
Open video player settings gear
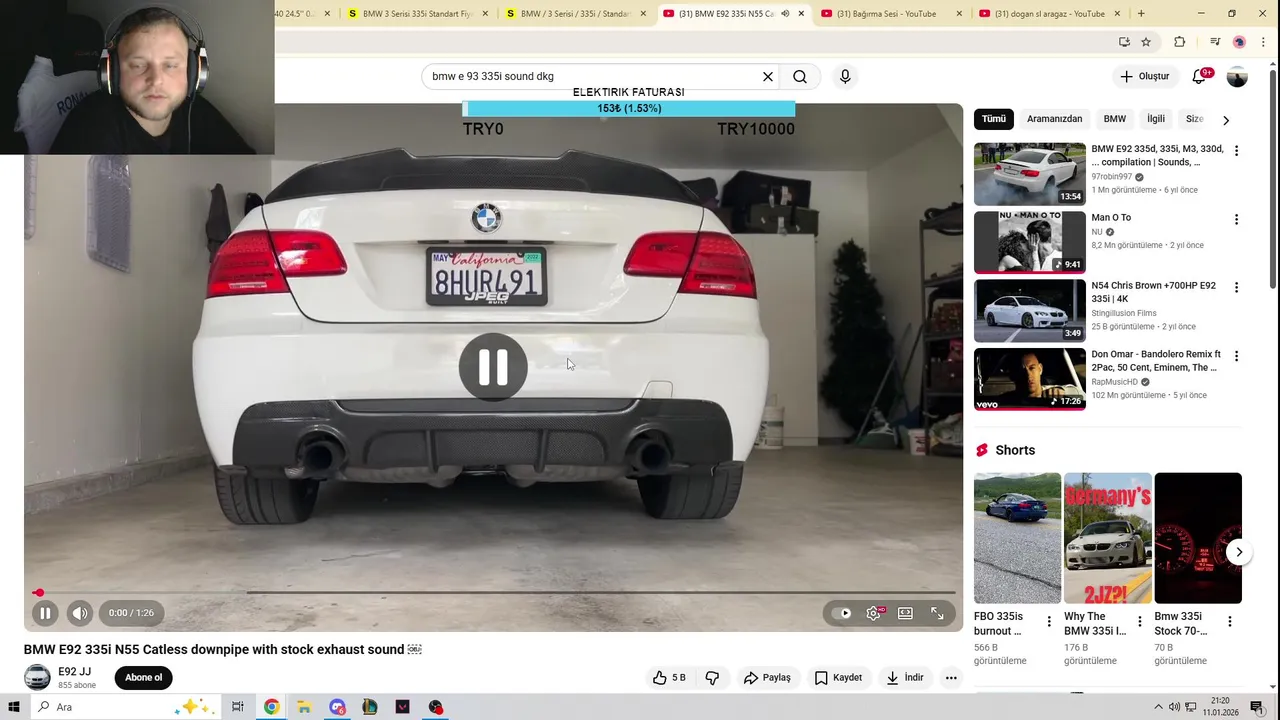point(873,613)
